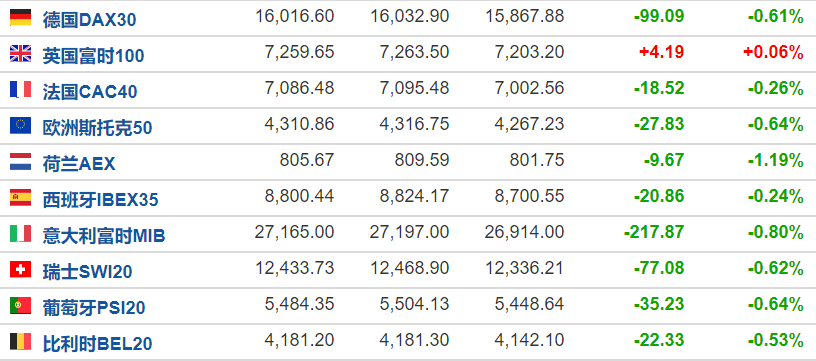Open the 欧洲斯托克50 index link

pos(97,127)
